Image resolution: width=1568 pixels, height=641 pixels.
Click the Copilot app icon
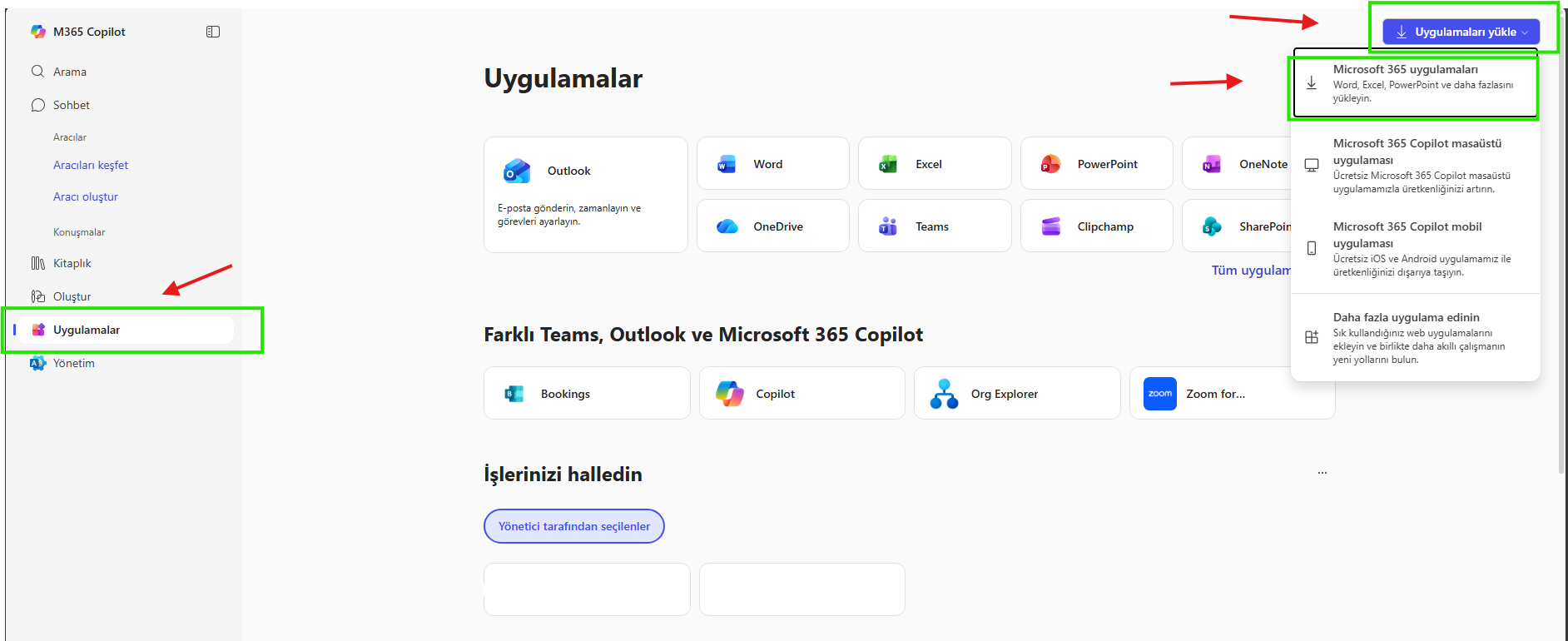tap(730, 394)
